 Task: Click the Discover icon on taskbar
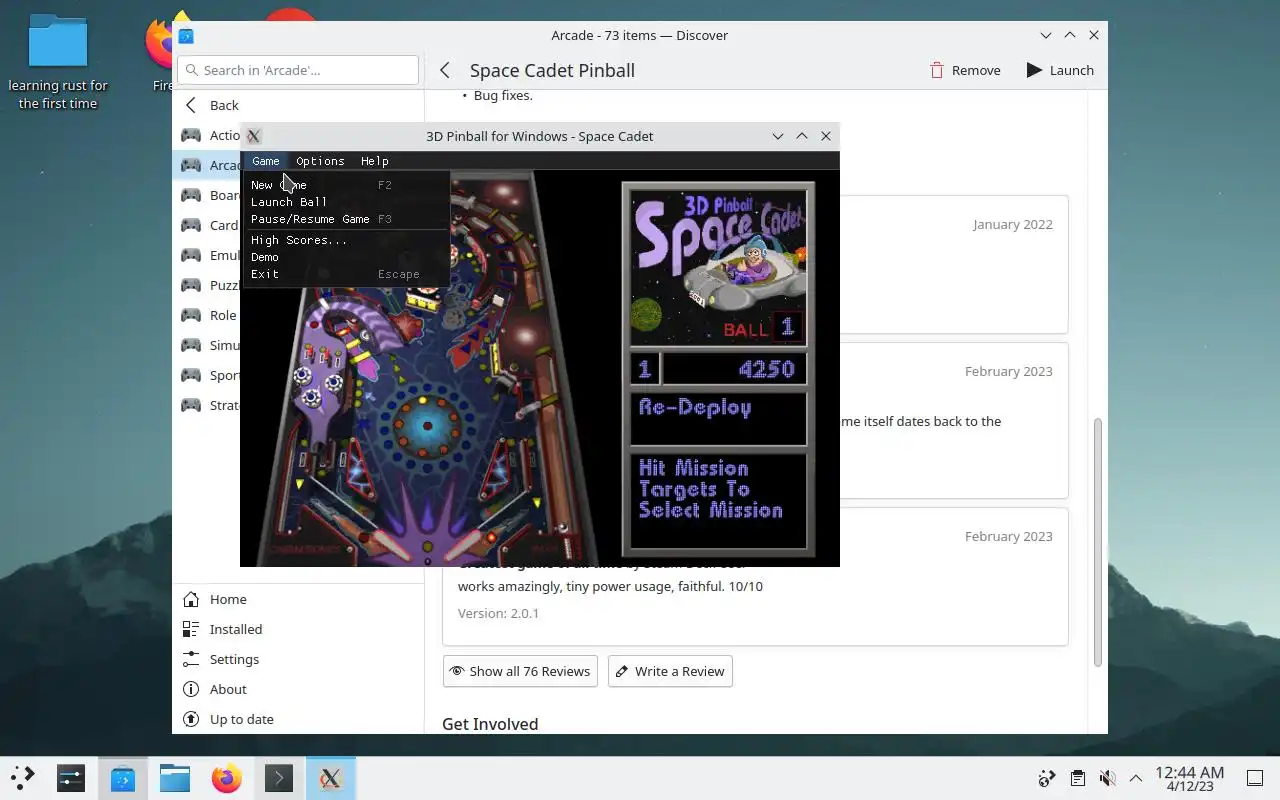coord(123,778)
